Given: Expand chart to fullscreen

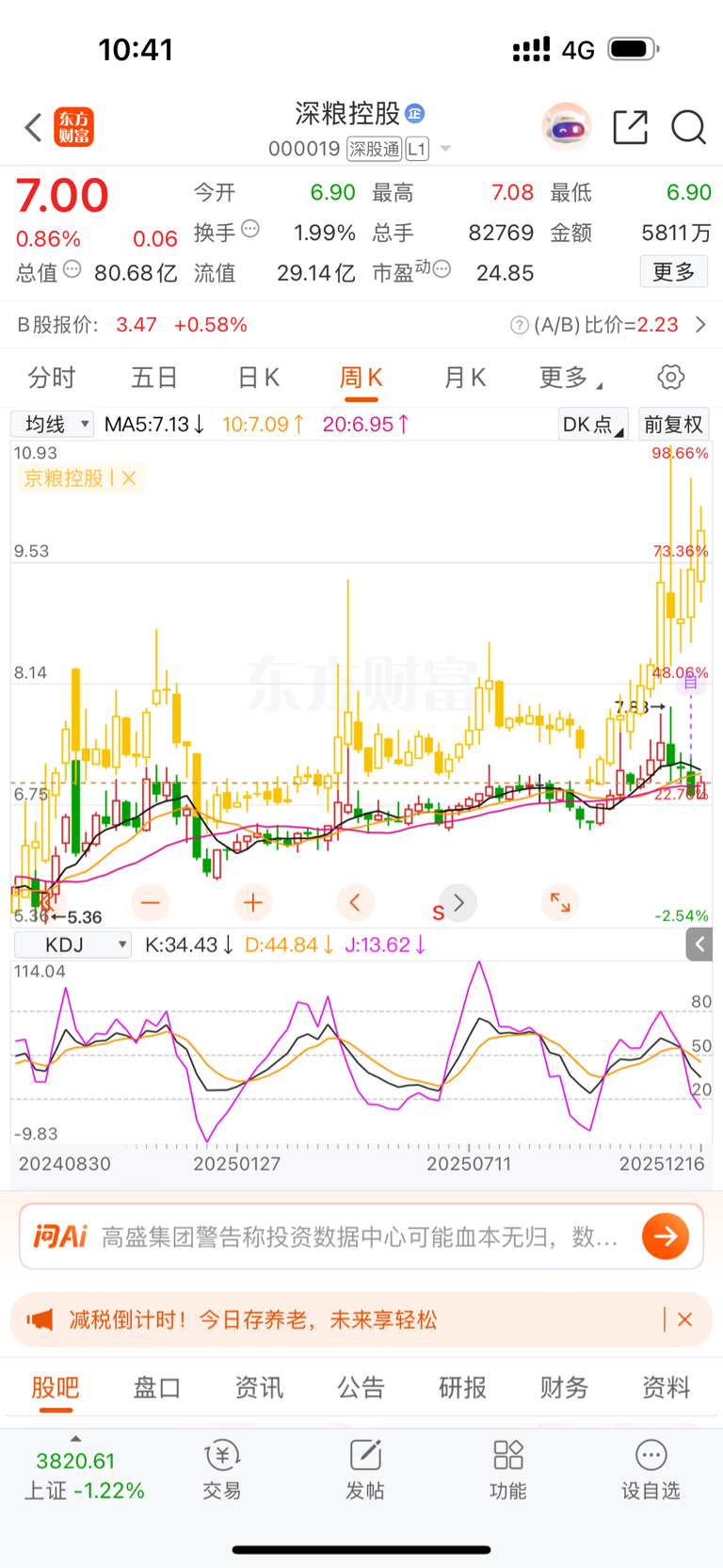Looking at the screenshot, I should (560, 903).
